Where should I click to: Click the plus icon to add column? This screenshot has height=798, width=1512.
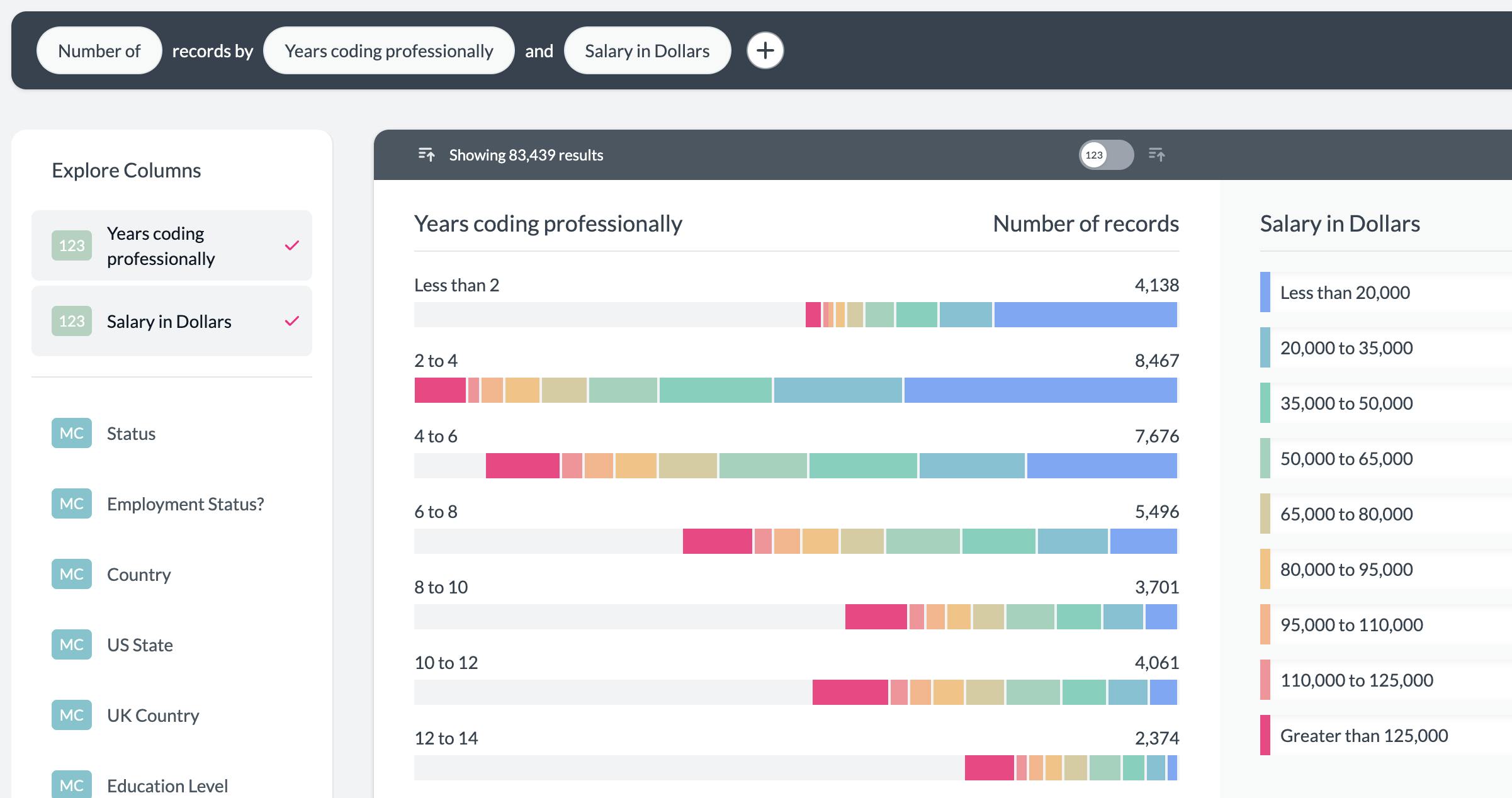765,50
